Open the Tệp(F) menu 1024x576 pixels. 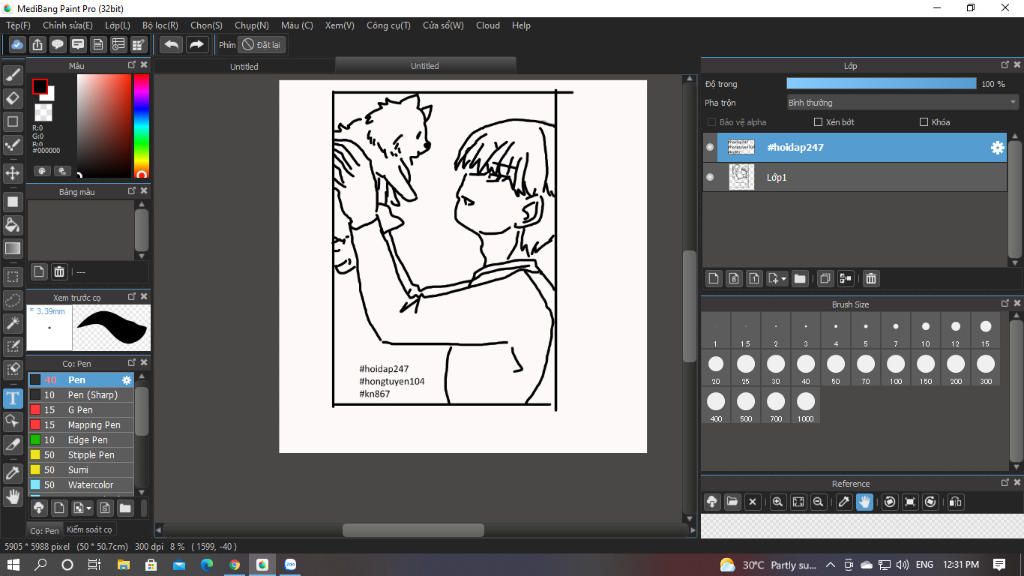coord(18,25)
